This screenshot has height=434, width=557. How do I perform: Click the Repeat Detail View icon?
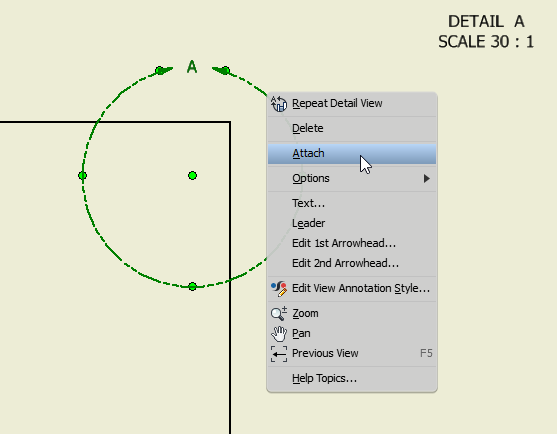pyautogui.click(x=279, y=104)
